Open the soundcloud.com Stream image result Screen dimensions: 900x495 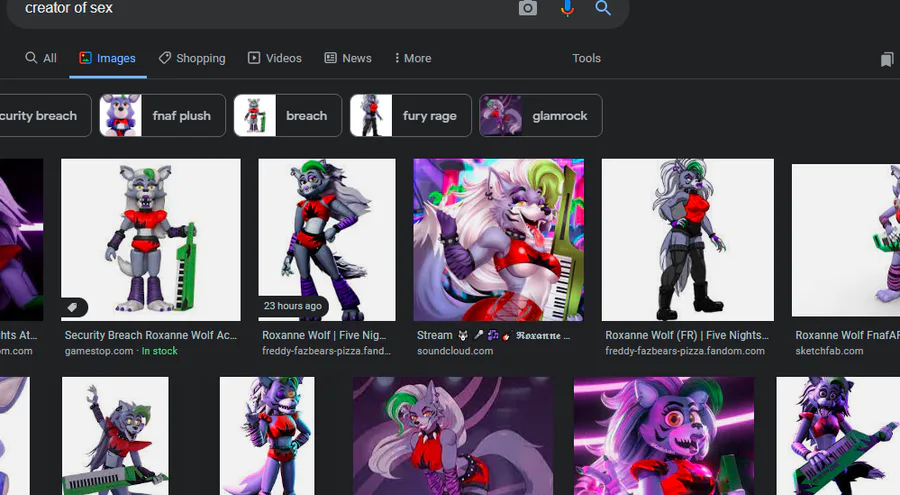pos(499,239)
